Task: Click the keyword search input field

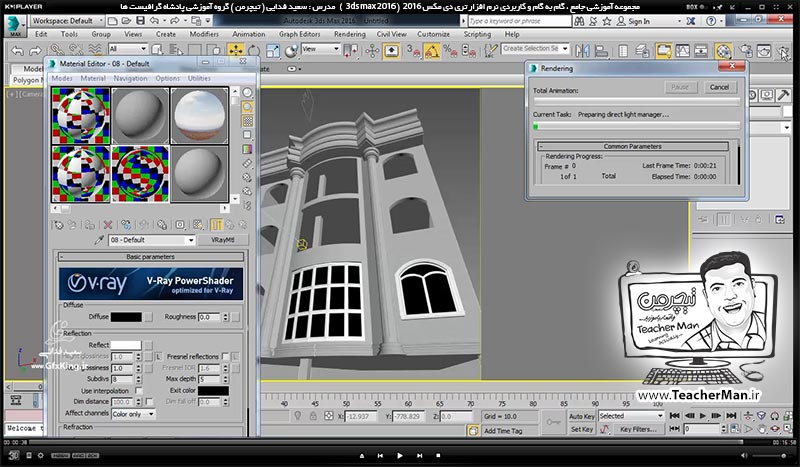Action: 519,21
